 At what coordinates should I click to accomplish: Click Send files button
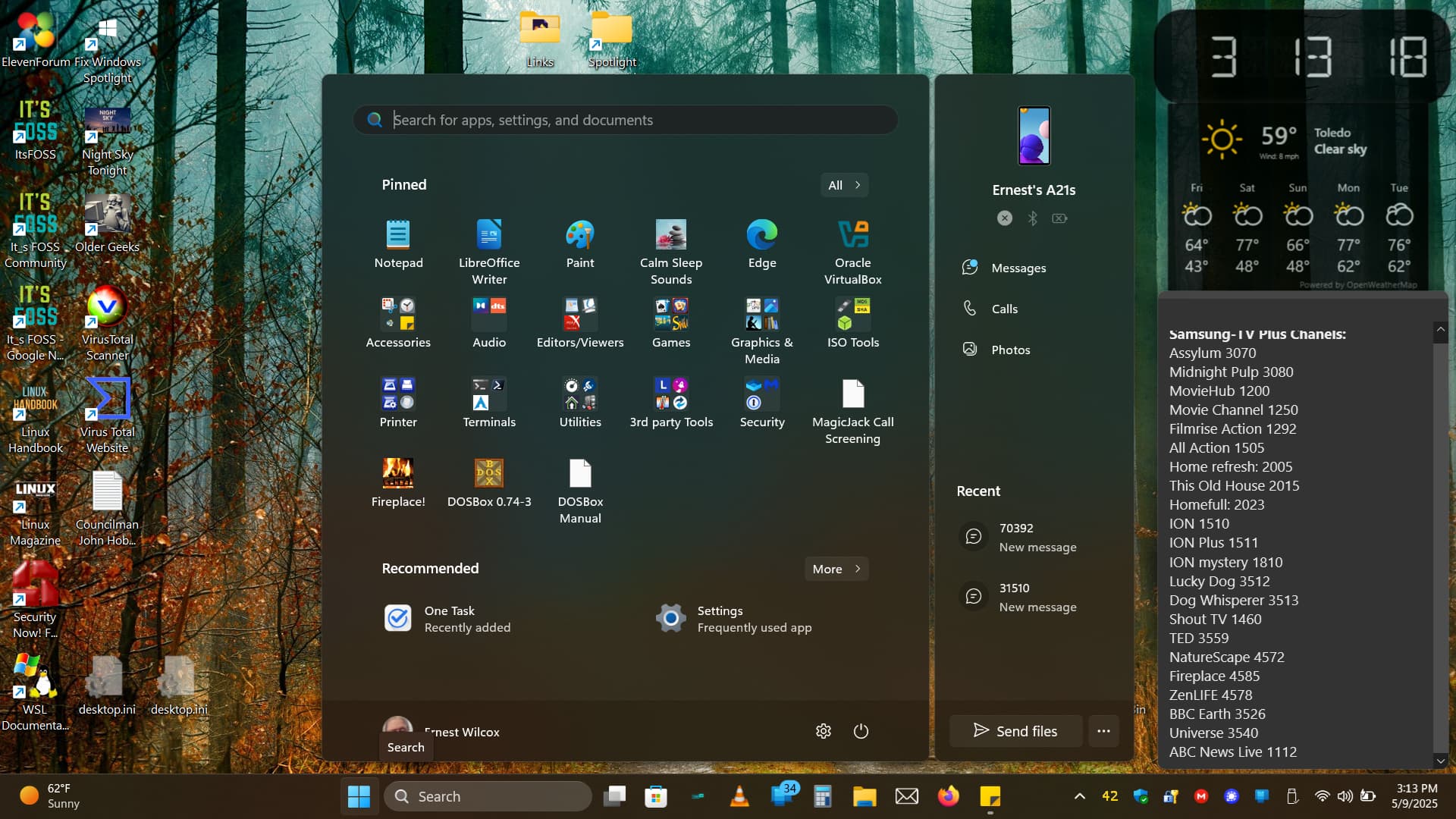click(1016, 731)
